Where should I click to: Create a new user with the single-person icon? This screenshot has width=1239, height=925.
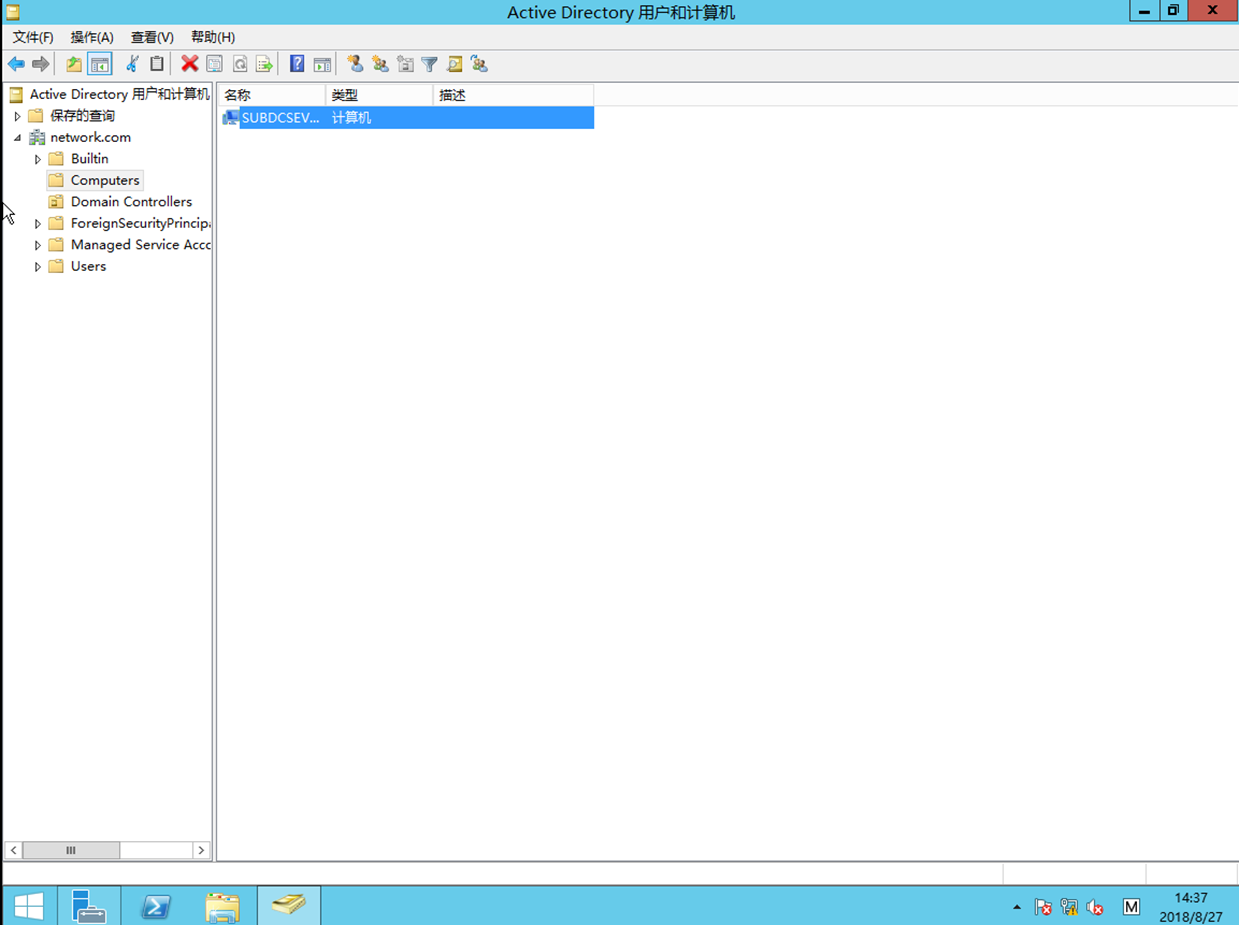pos(355,64)
